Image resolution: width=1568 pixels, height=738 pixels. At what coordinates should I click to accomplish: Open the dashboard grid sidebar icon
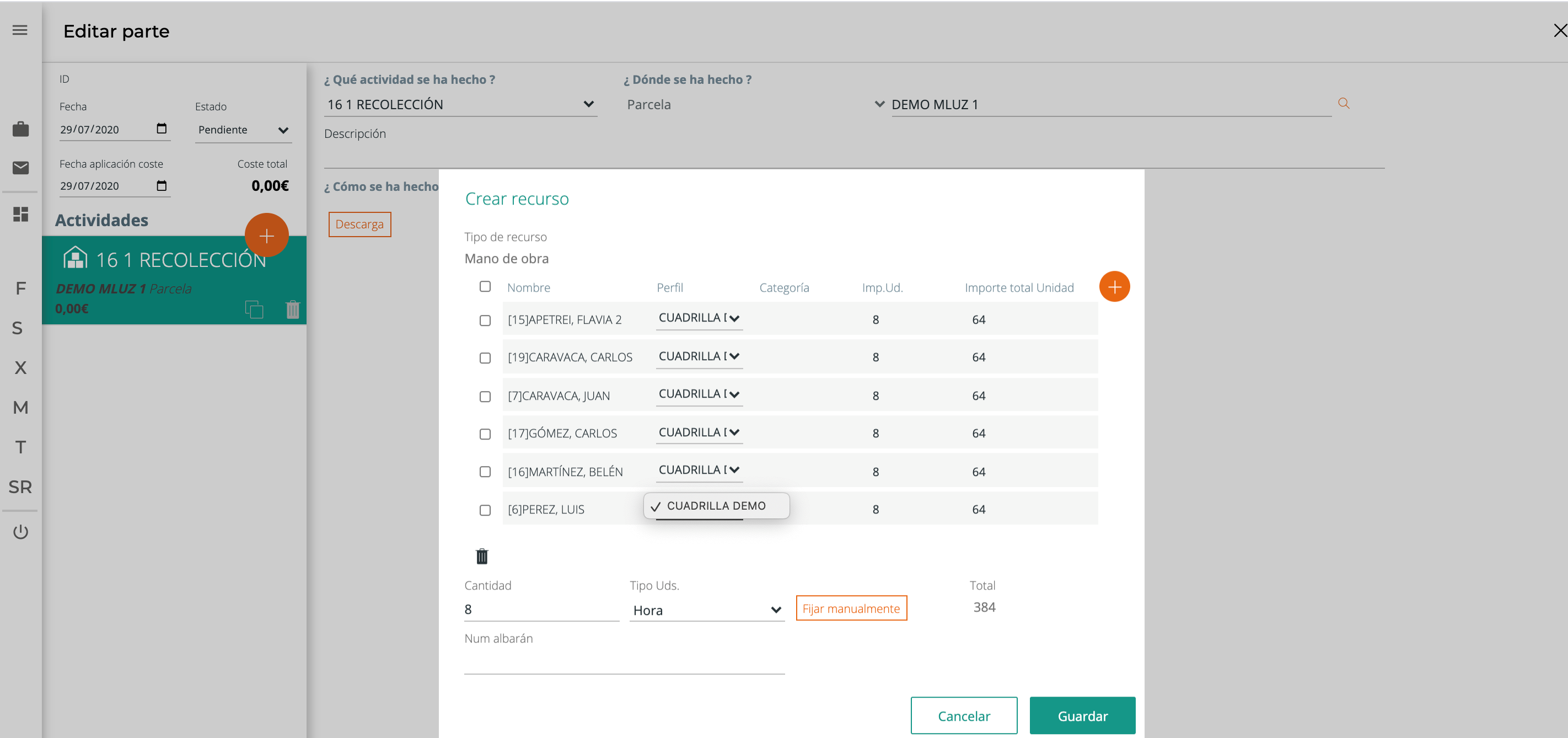tap(21, 215)
